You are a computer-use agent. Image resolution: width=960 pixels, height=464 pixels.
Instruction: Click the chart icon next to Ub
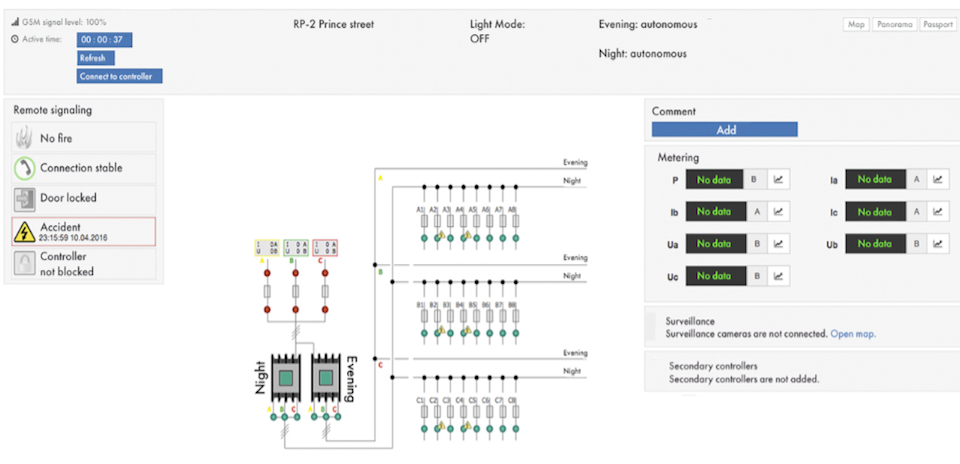[937, 244]
